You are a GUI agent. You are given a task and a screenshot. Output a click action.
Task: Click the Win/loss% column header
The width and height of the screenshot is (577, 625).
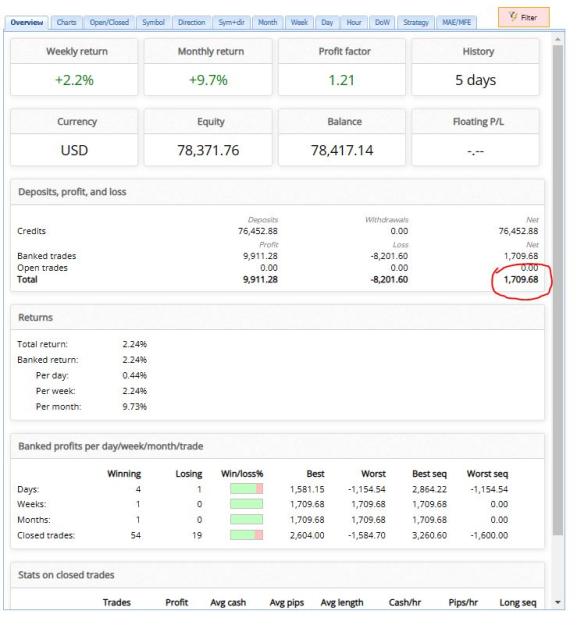(242, 474)
